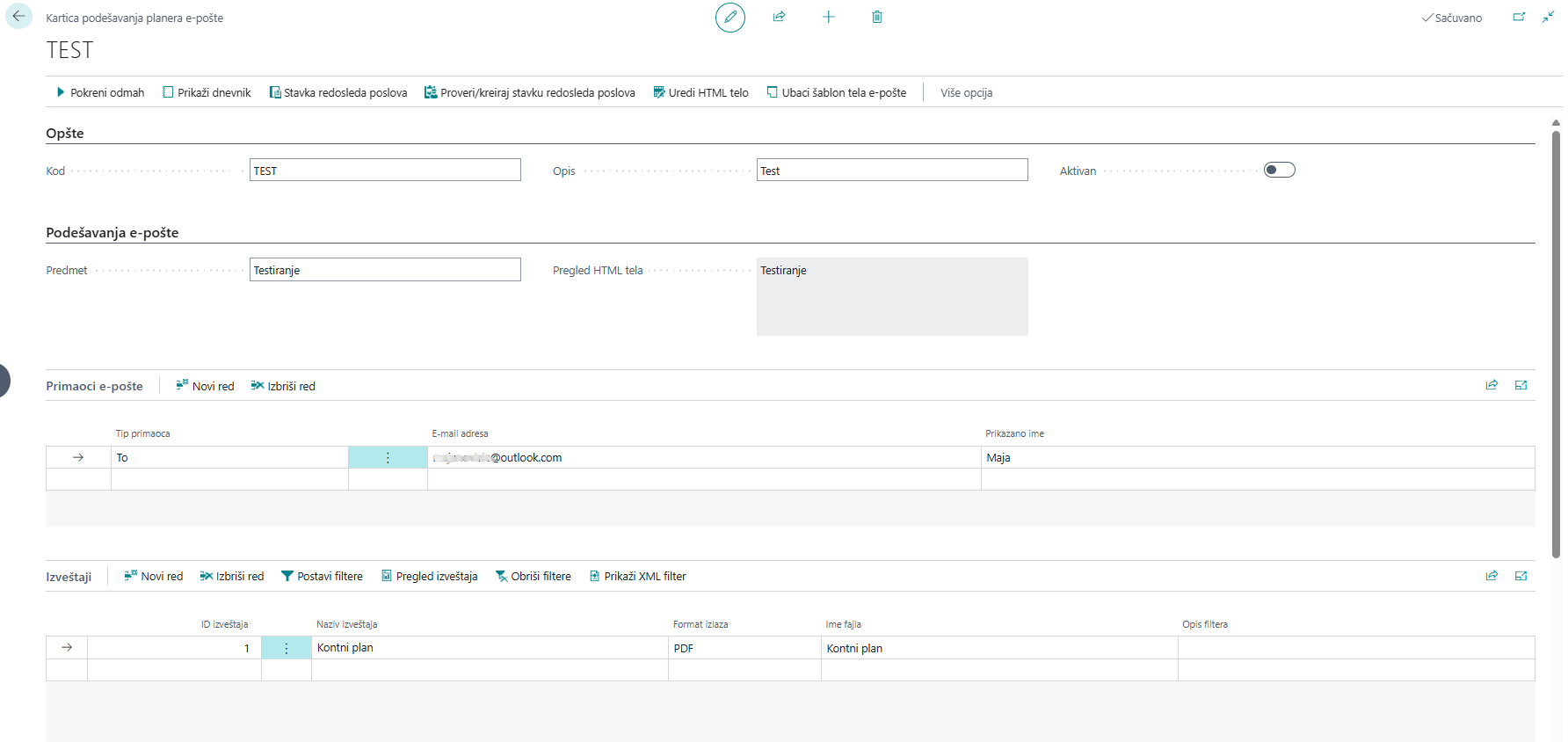1568x742 pixels.
Task: Click the Sačuvano saved status indicator
Action: [1451, 18]
